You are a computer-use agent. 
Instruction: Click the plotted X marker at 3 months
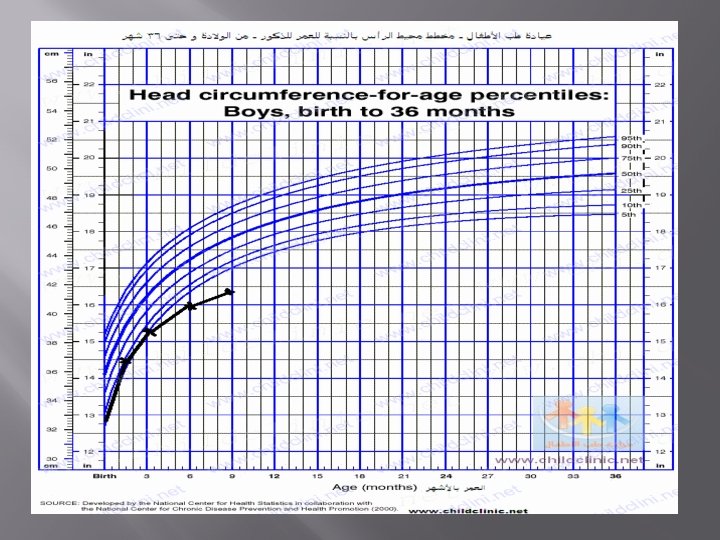149,331
